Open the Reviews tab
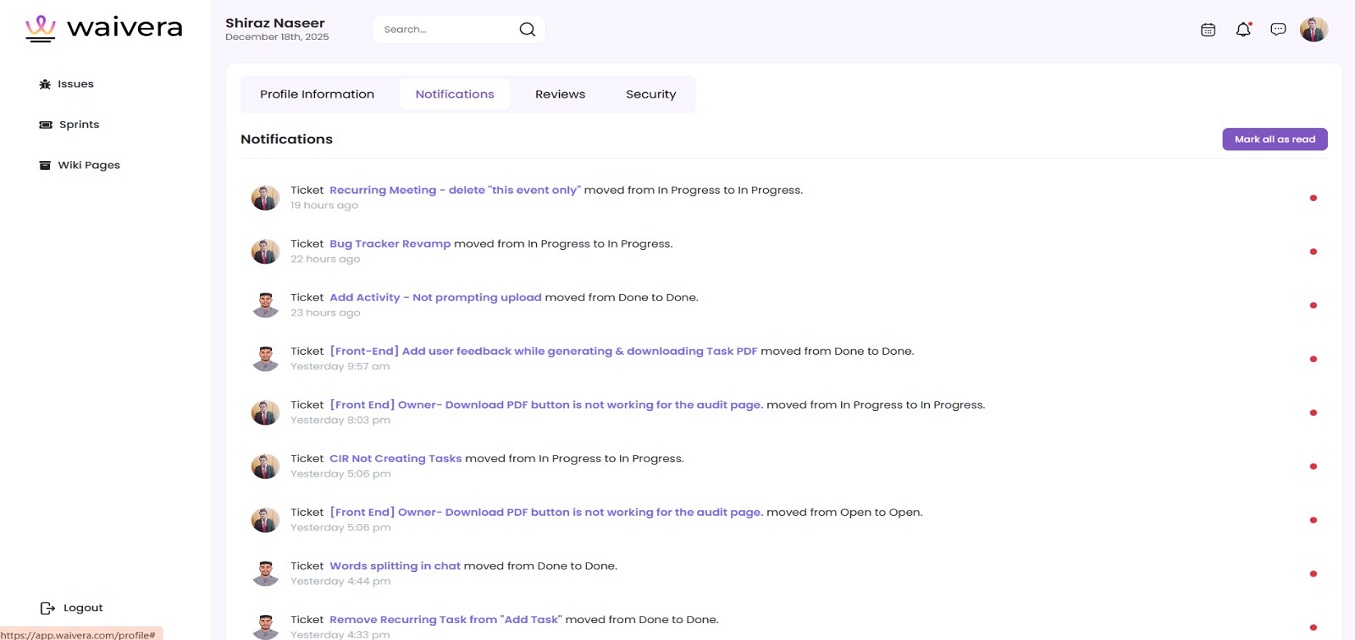This screenshot has width=1355, height=640. 560,94
